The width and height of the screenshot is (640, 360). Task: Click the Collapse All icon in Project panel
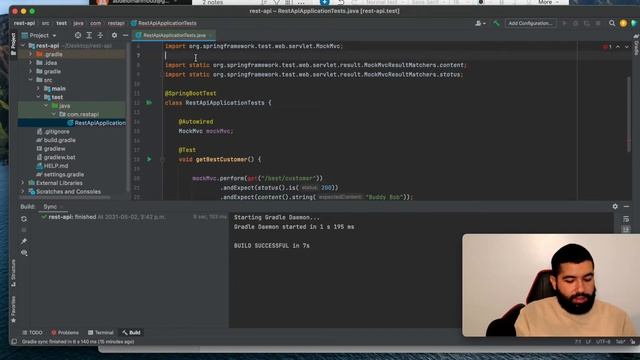100,36
